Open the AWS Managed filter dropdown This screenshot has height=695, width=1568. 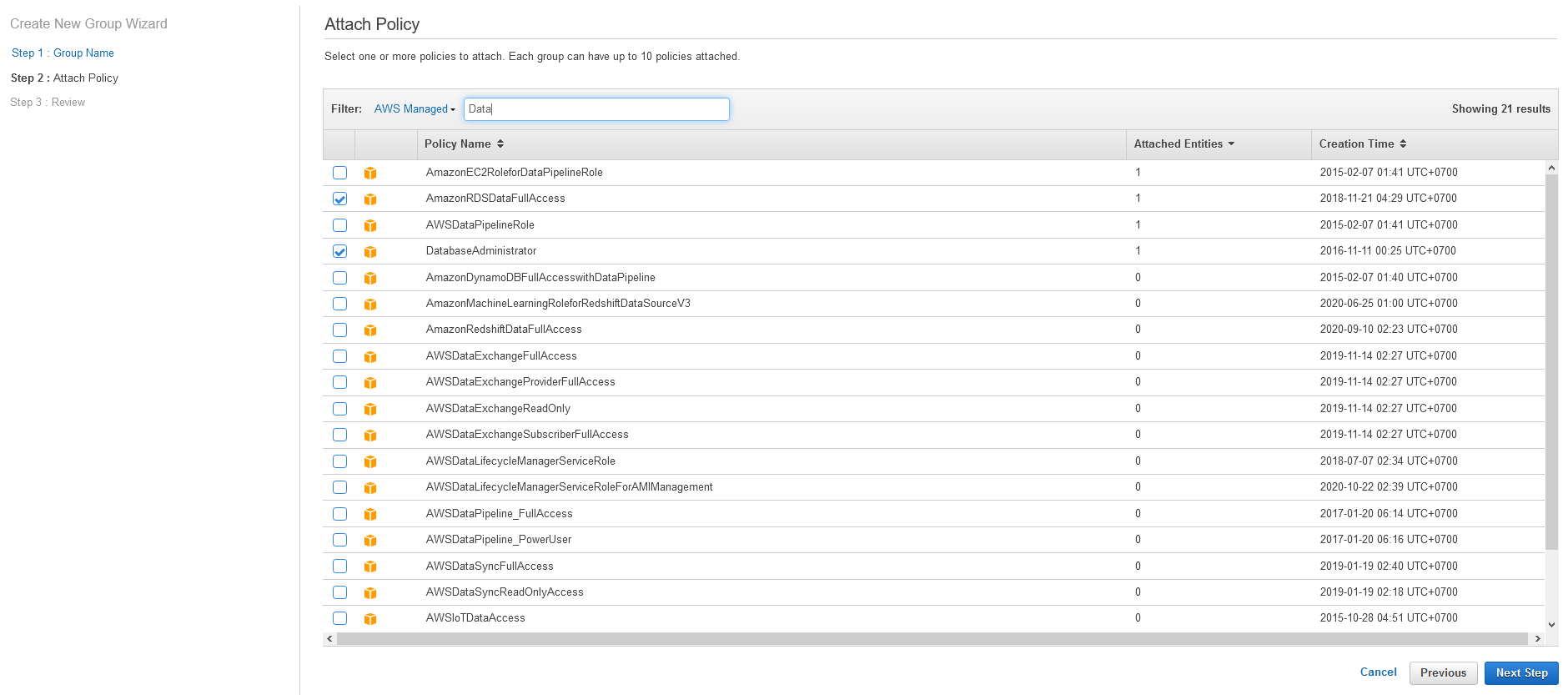point(415,109)
